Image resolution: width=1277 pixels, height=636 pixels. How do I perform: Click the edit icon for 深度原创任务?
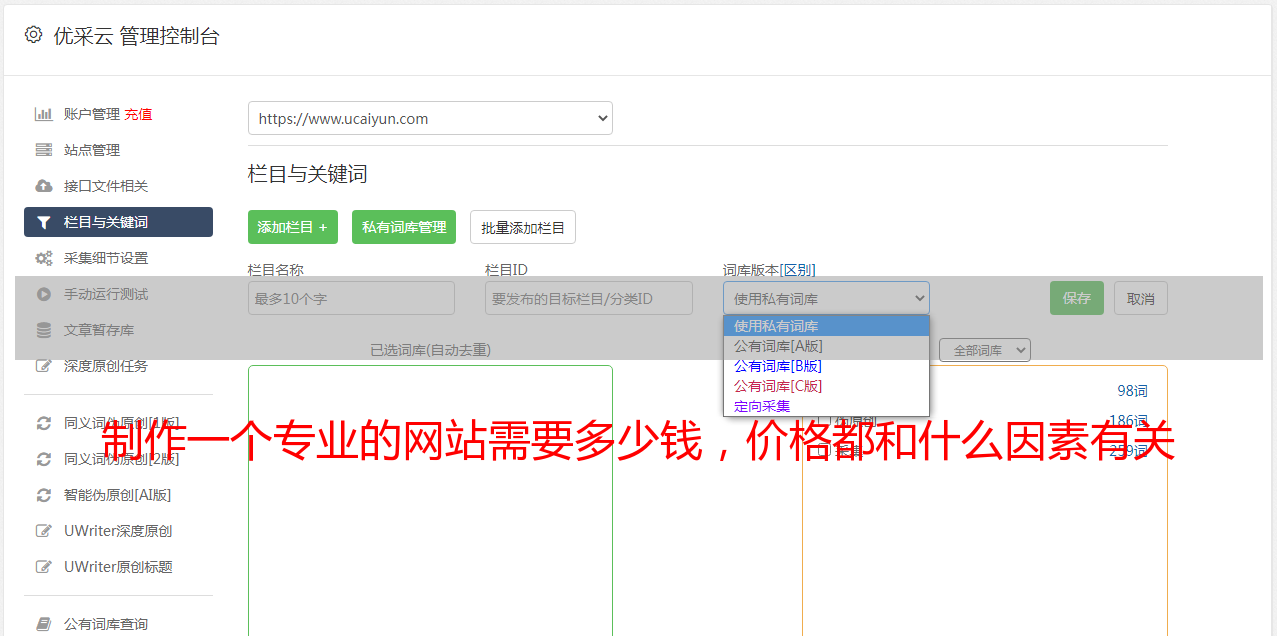[43, 366]
